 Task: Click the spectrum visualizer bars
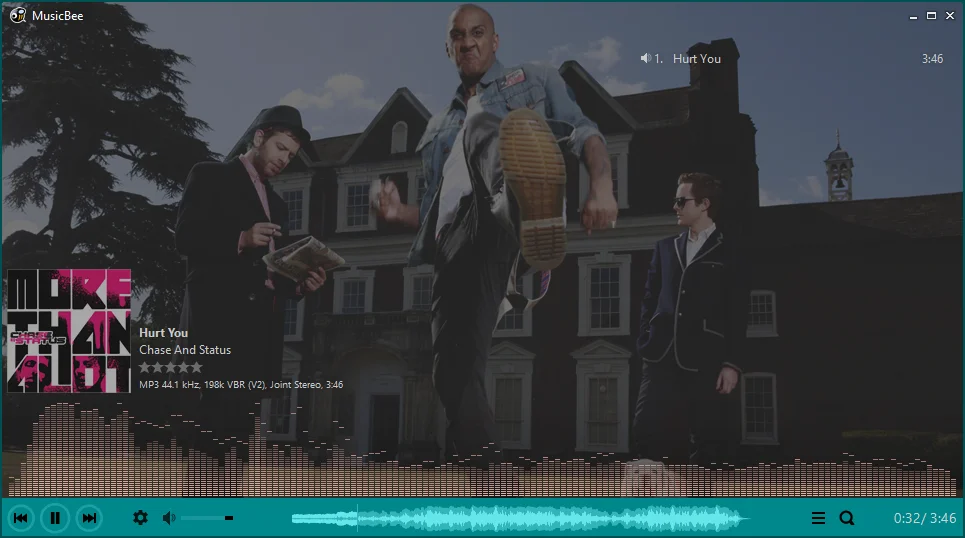(482, 449)
